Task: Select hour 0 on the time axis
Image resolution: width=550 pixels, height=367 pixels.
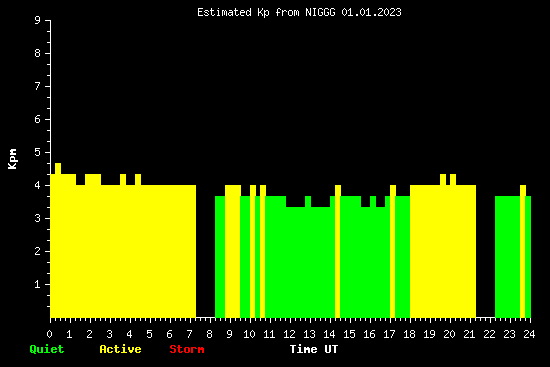Action: point(49,334)
